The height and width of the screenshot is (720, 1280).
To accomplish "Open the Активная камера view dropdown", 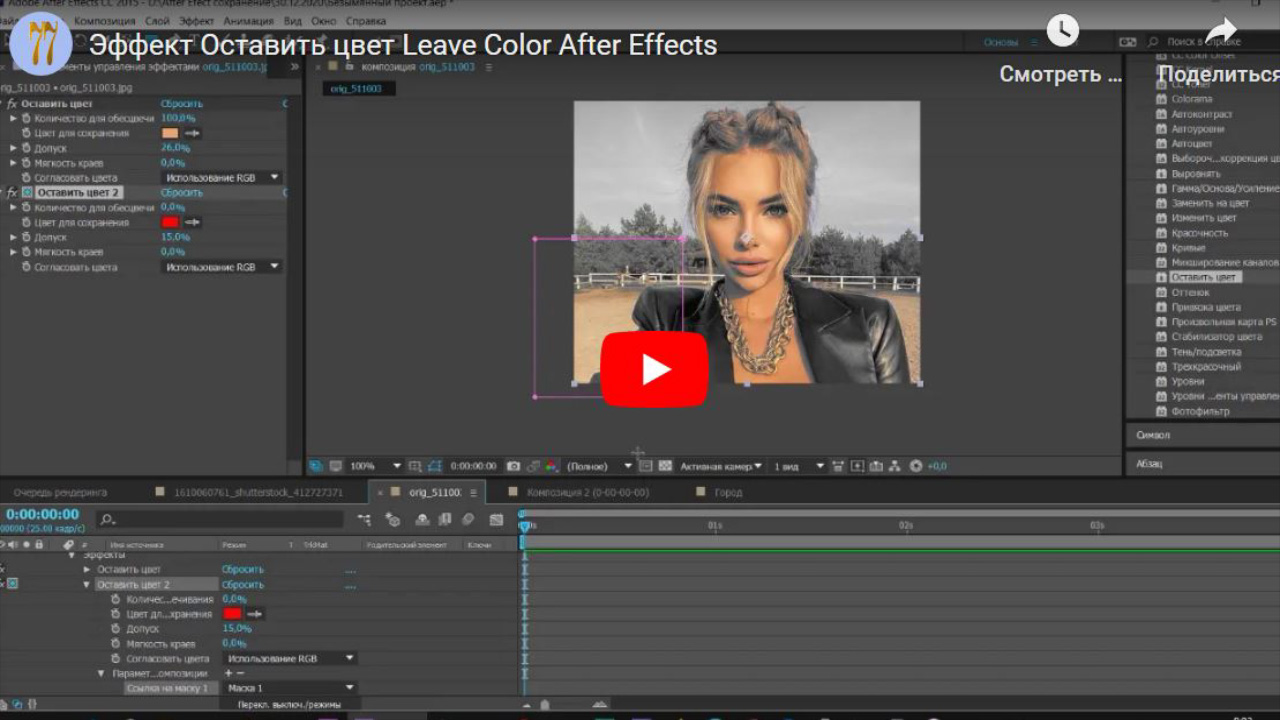I will (720, 466).
